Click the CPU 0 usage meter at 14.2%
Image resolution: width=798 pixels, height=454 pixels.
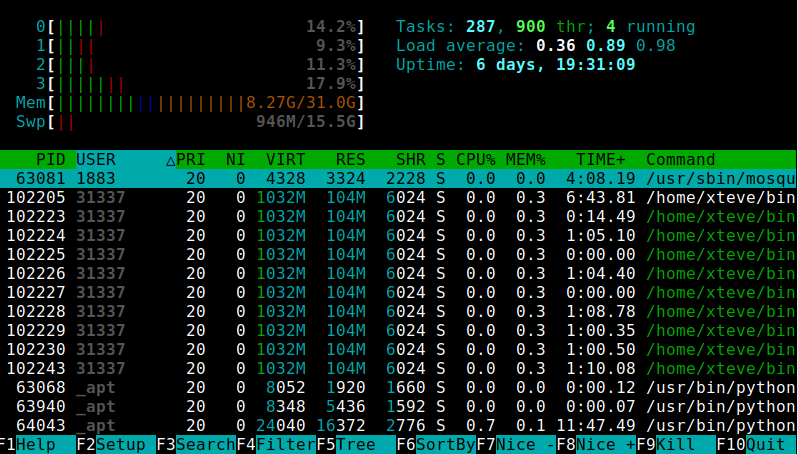click(200, 26)
